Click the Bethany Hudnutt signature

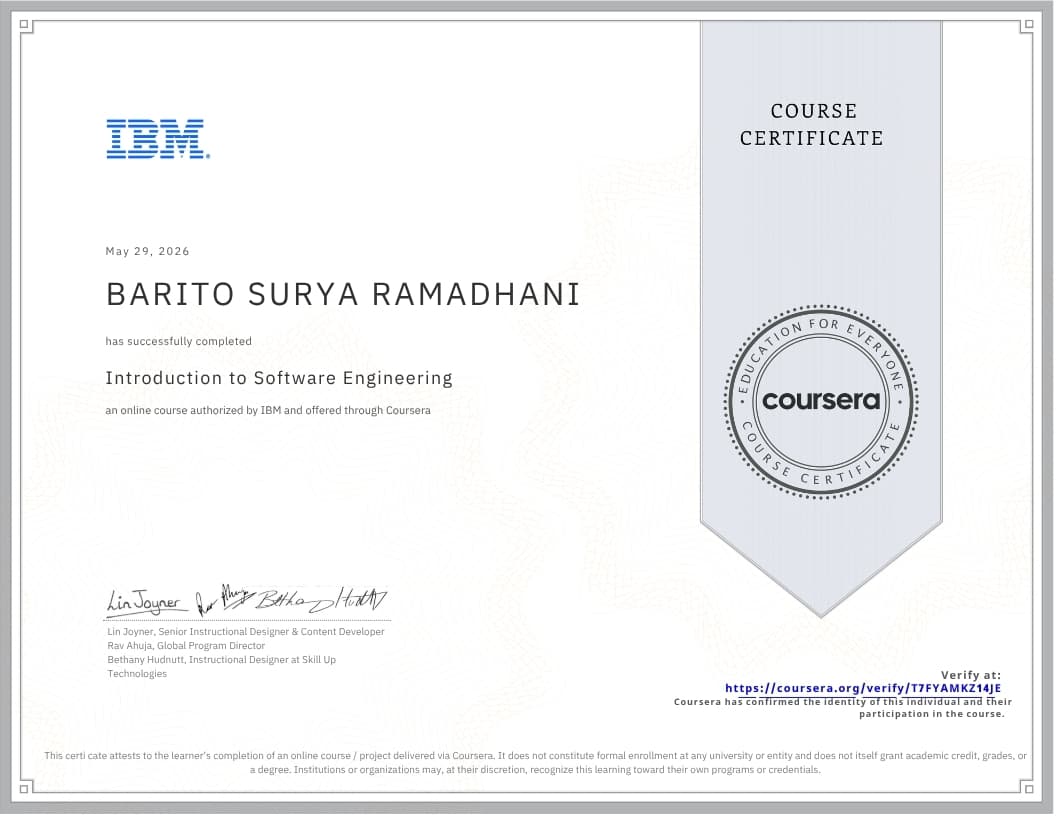tap(321, 601)
